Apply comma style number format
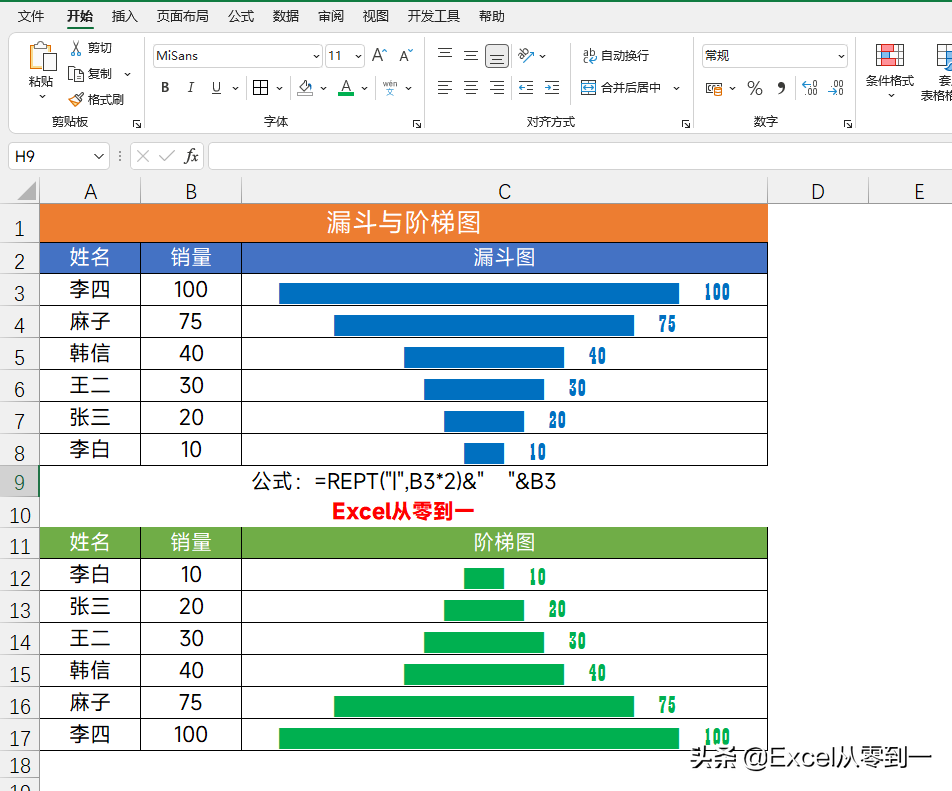Screen dimensions: 952x791 click(781, 89)
